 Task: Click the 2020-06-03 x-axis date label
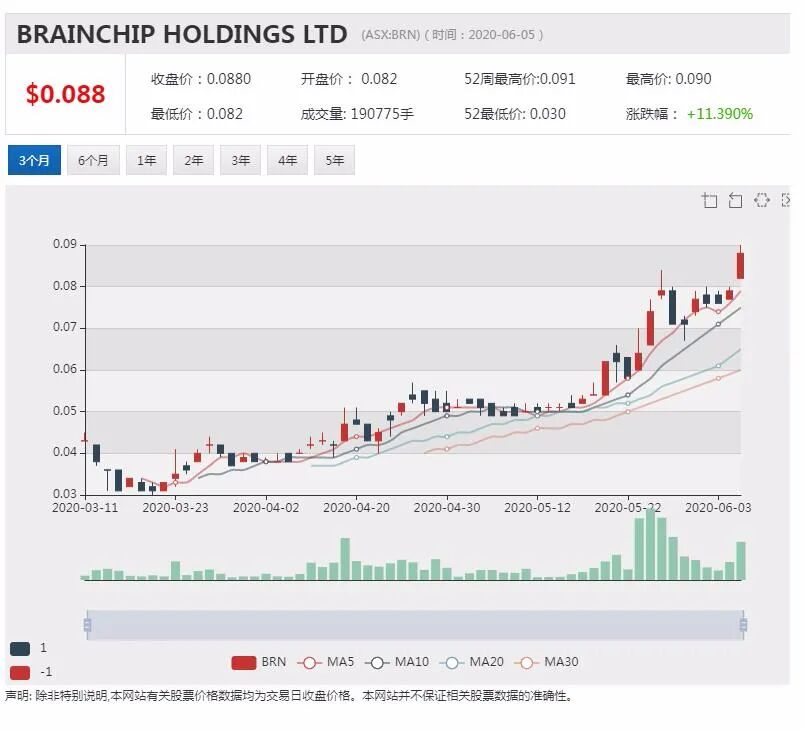(x=718, y=508)
